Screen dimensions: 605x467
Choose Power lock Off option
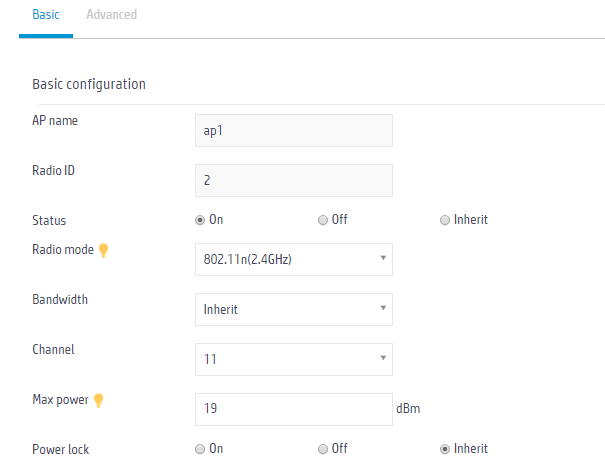[x=323, y=449]
